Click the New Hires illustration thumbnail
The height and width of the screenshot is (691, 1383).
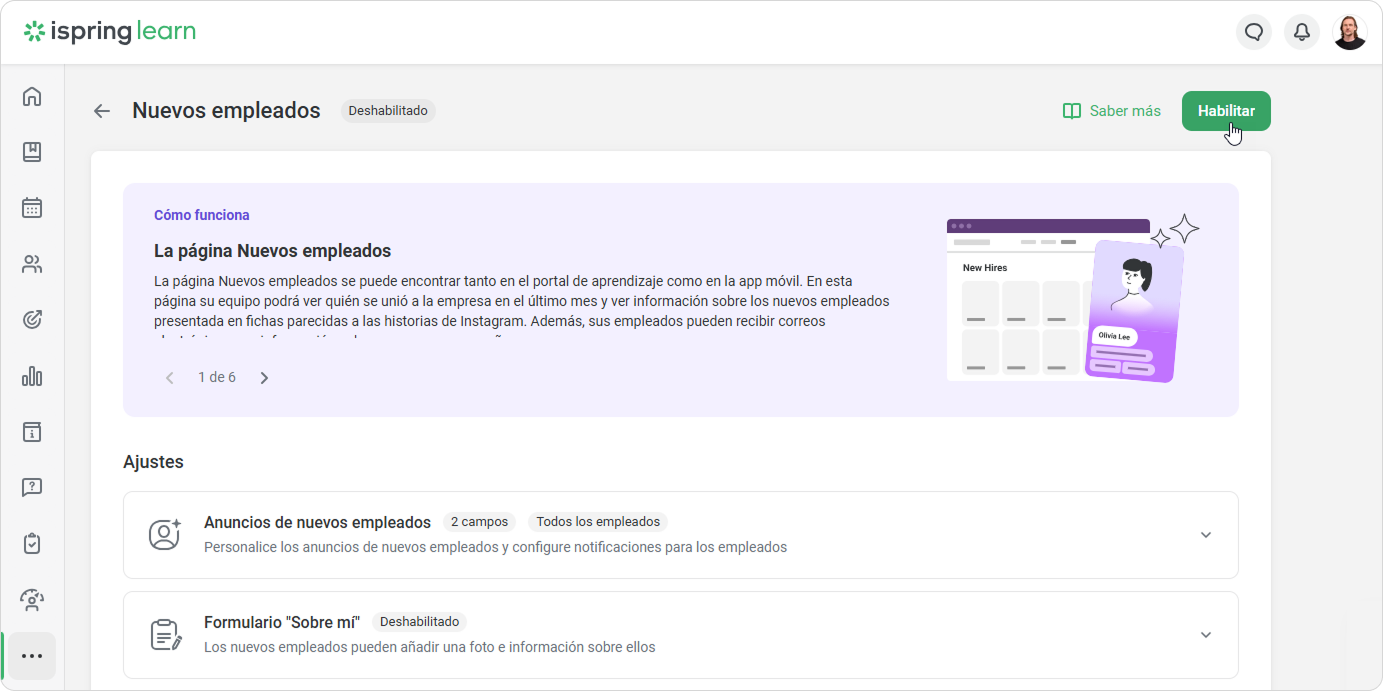[x=1071, y=299]
